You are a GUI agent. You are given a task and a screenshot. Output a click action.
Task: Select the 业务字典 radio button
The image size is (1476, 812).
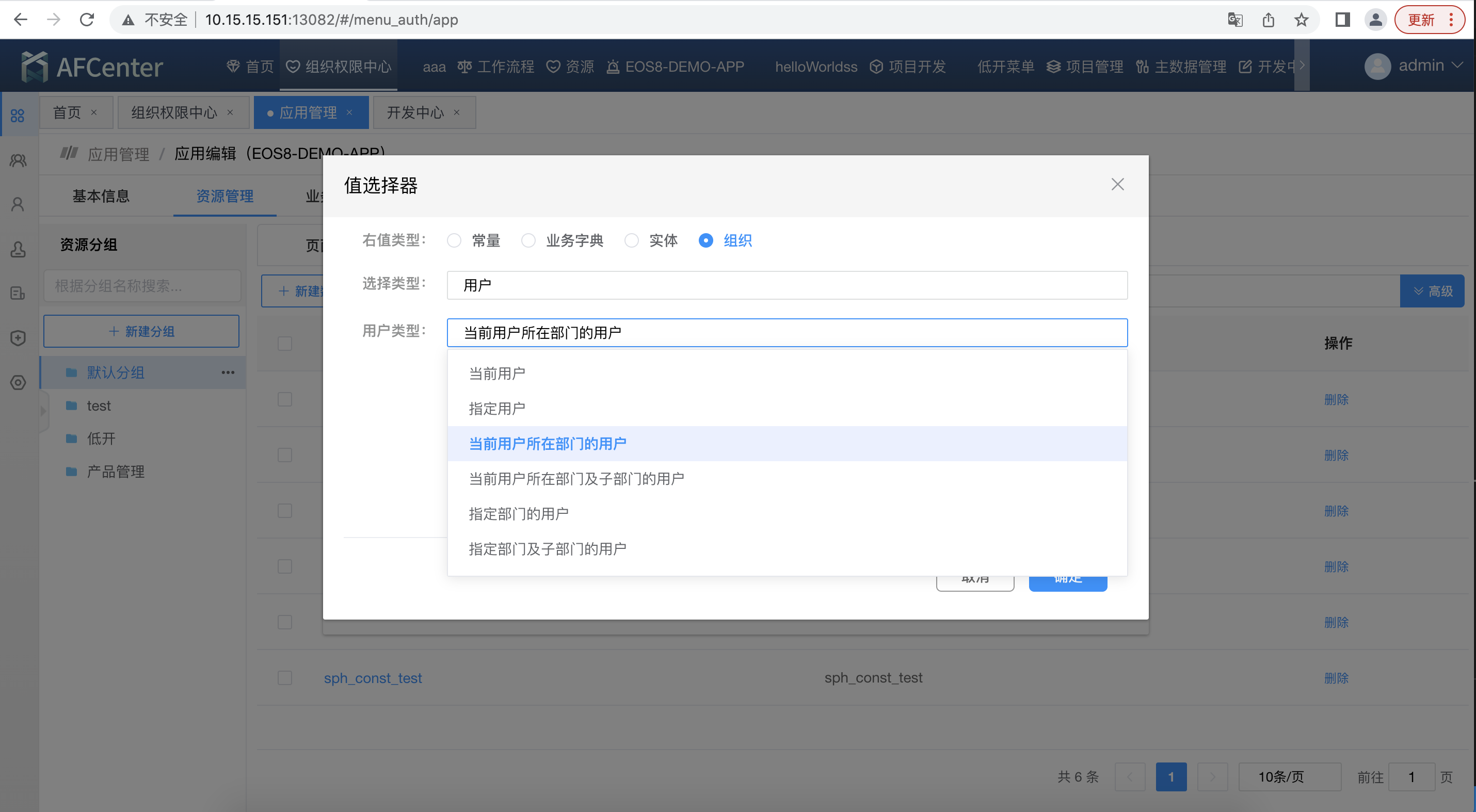(528, 240)
